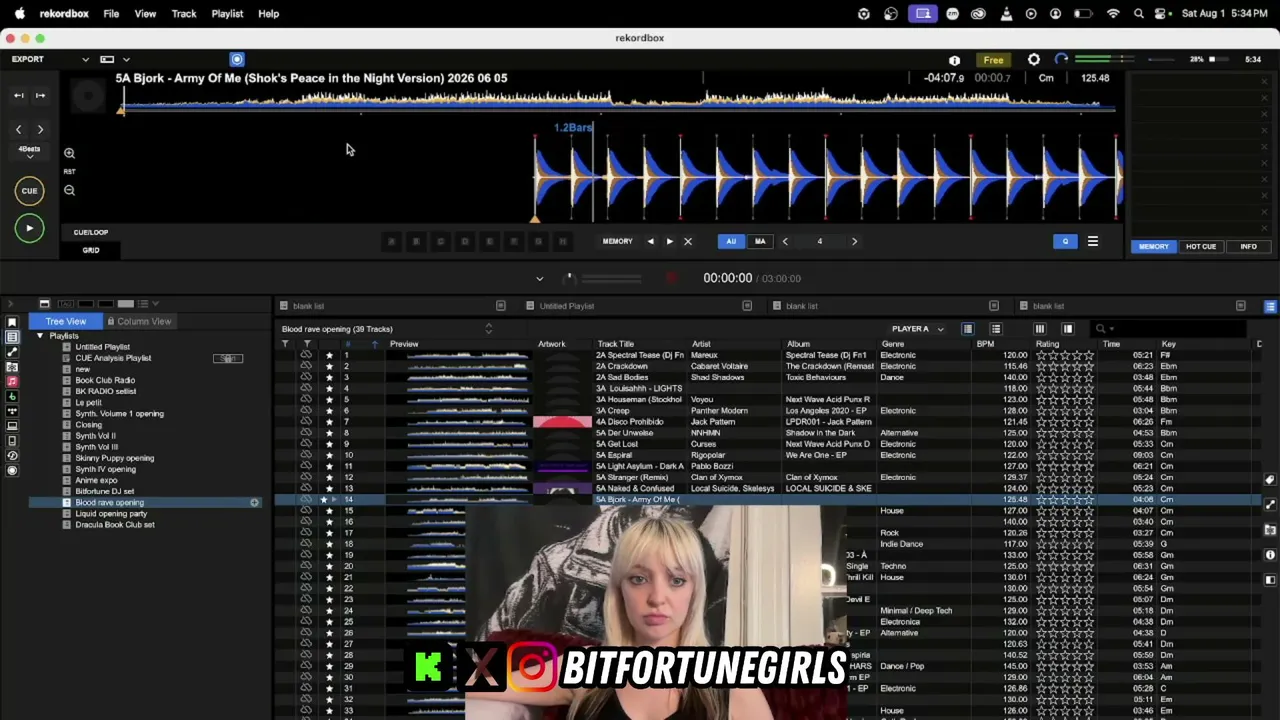Click the blue record icon in top bar

point(237,60)
